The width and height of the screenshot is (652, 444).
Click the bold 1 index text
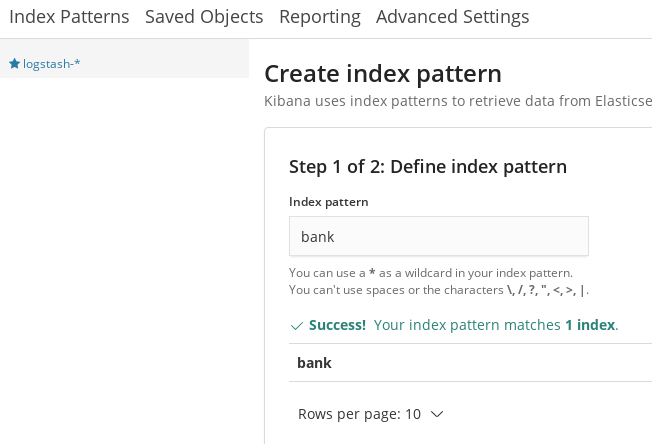(x=590, y=325)
